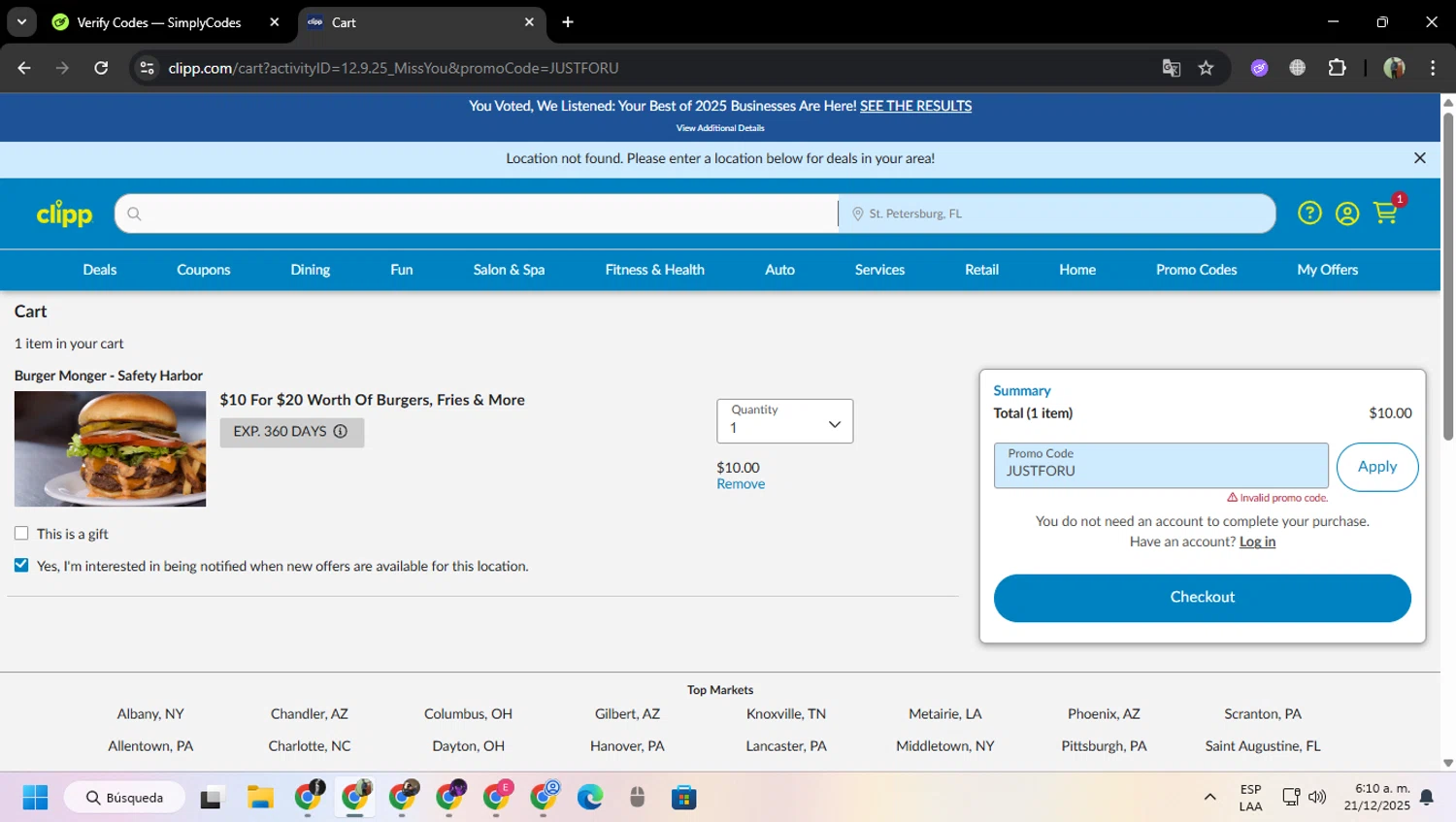Screen dimensions: 1456x822
Task: Open SEE THE RESULTS link
Action: 915,106
